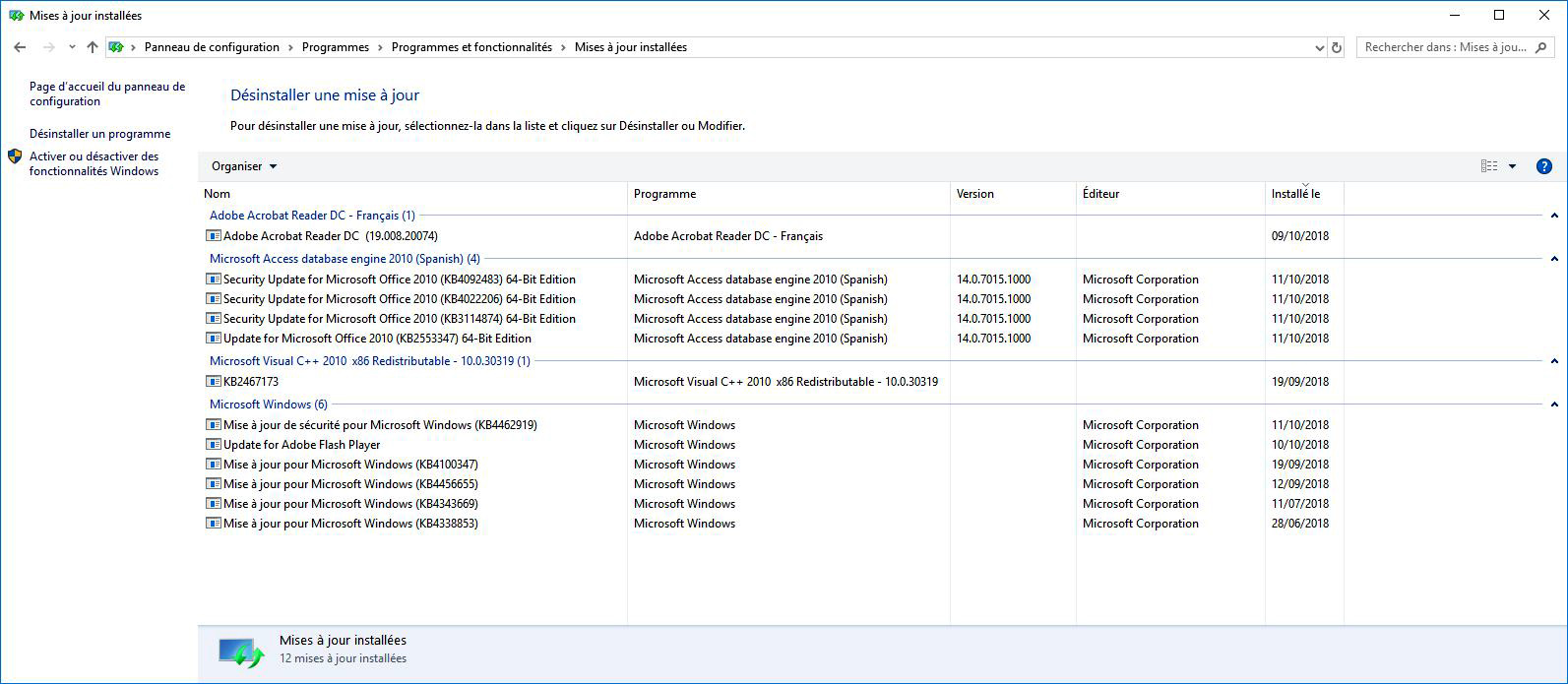Viewport: 1568px width, 684px height.
Task: Click icon of Windows update KB4343669
Action: [213, 504]
